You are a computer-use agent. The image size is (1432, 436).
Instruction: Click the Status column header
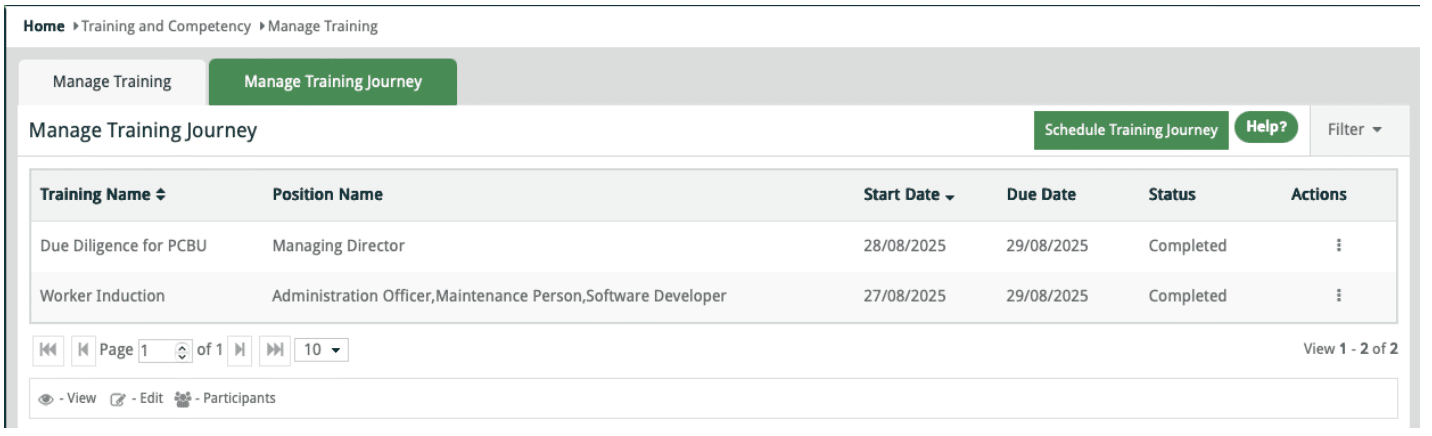[1171, 195]
